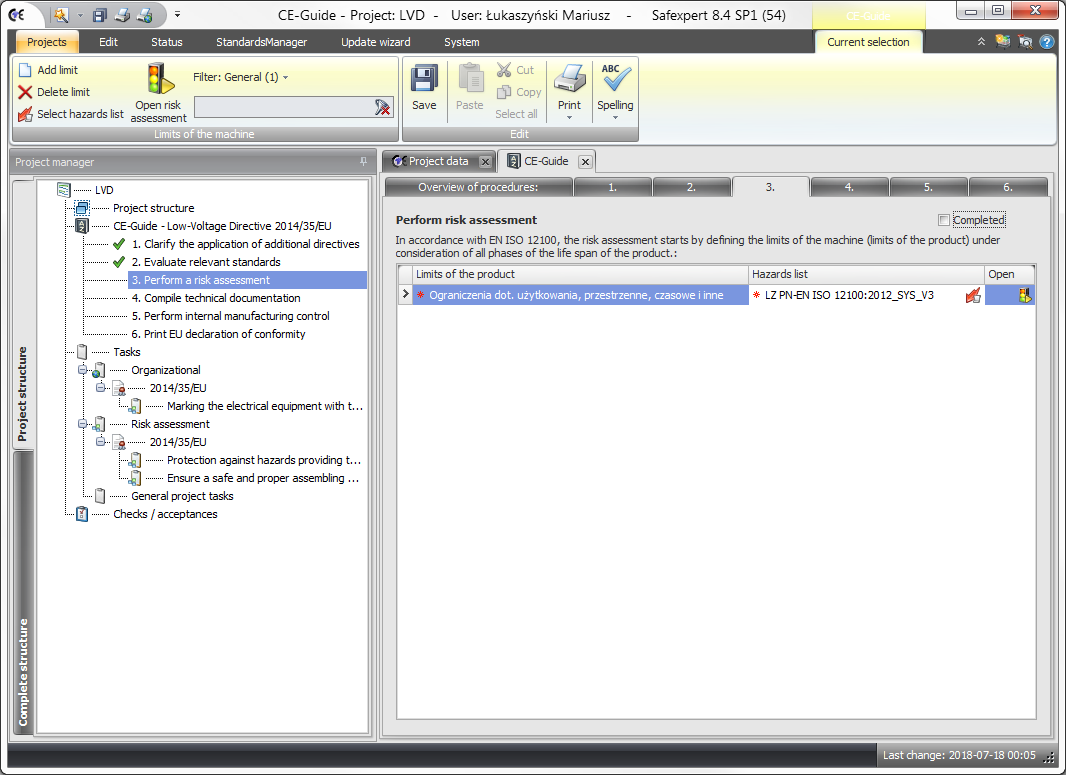
Task: Select 4. Compile technical documentation
Action: [x=215, y=298]
